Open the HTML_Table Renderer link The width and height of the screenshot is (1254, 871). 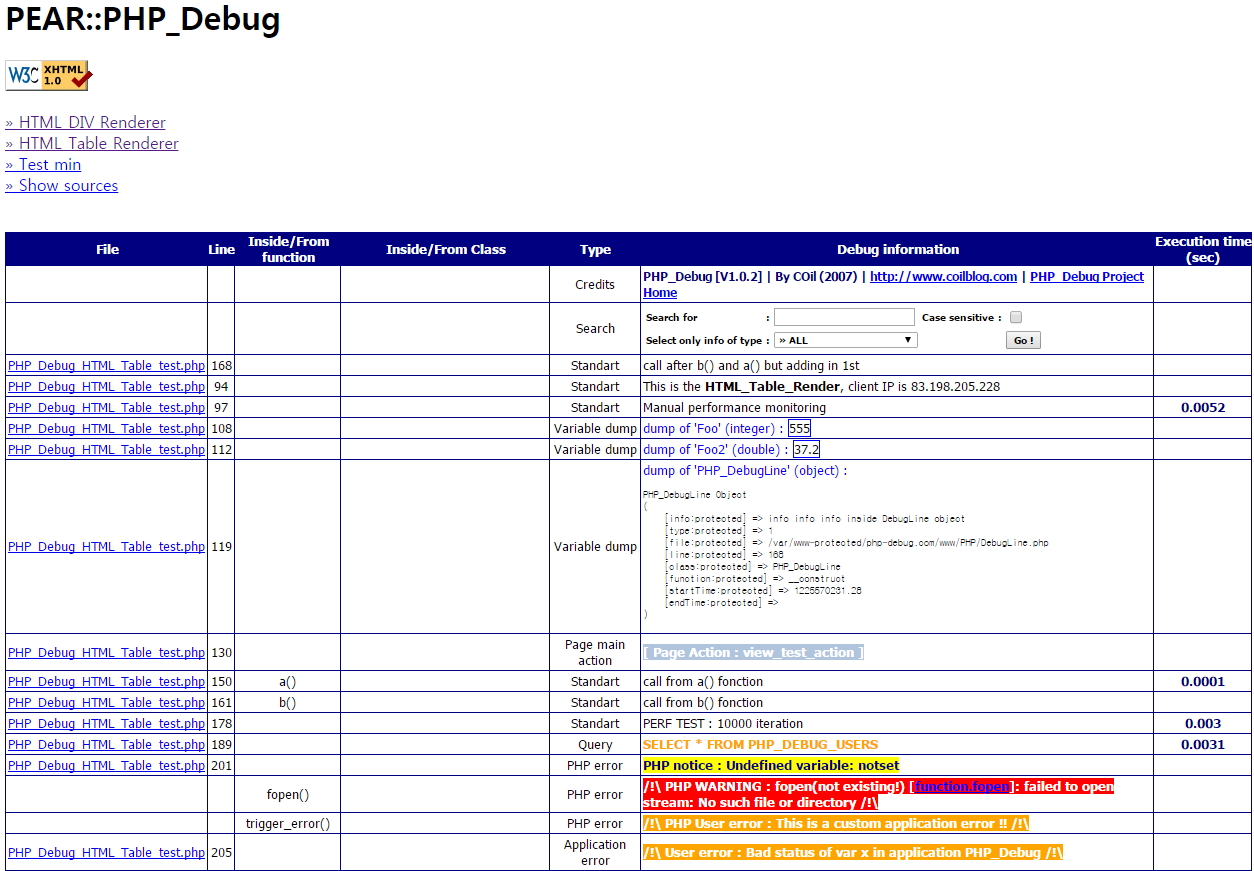92,144
